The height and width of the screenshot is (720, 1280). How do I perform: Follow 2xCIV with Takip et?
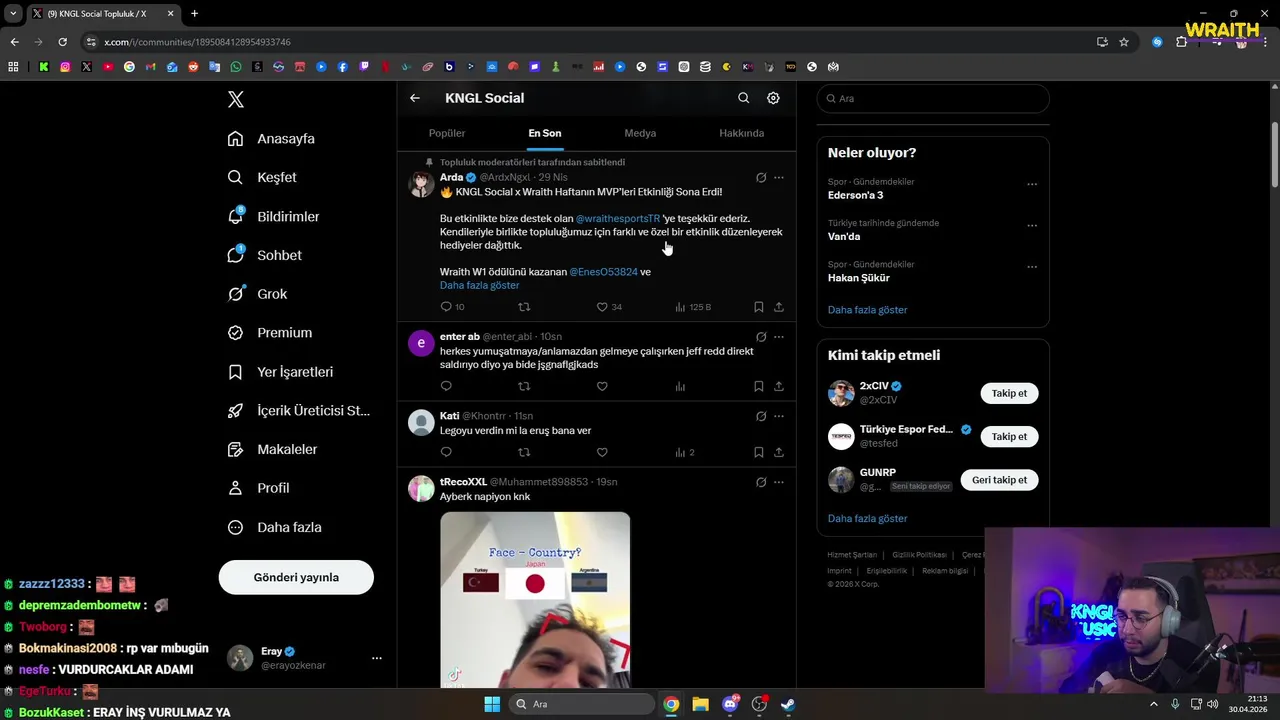tap(1009, 393)
